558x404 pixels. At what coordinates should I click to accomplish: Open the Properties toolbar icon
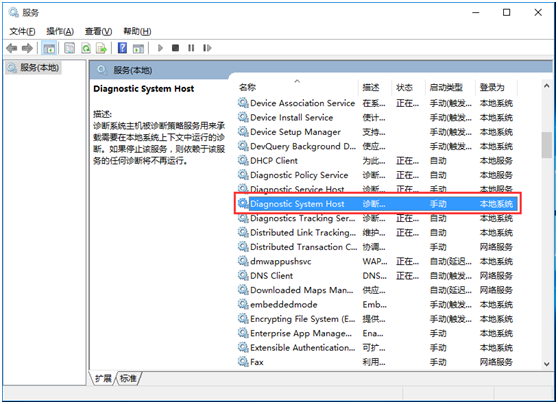pyautogui.click(x=69, y=48)
